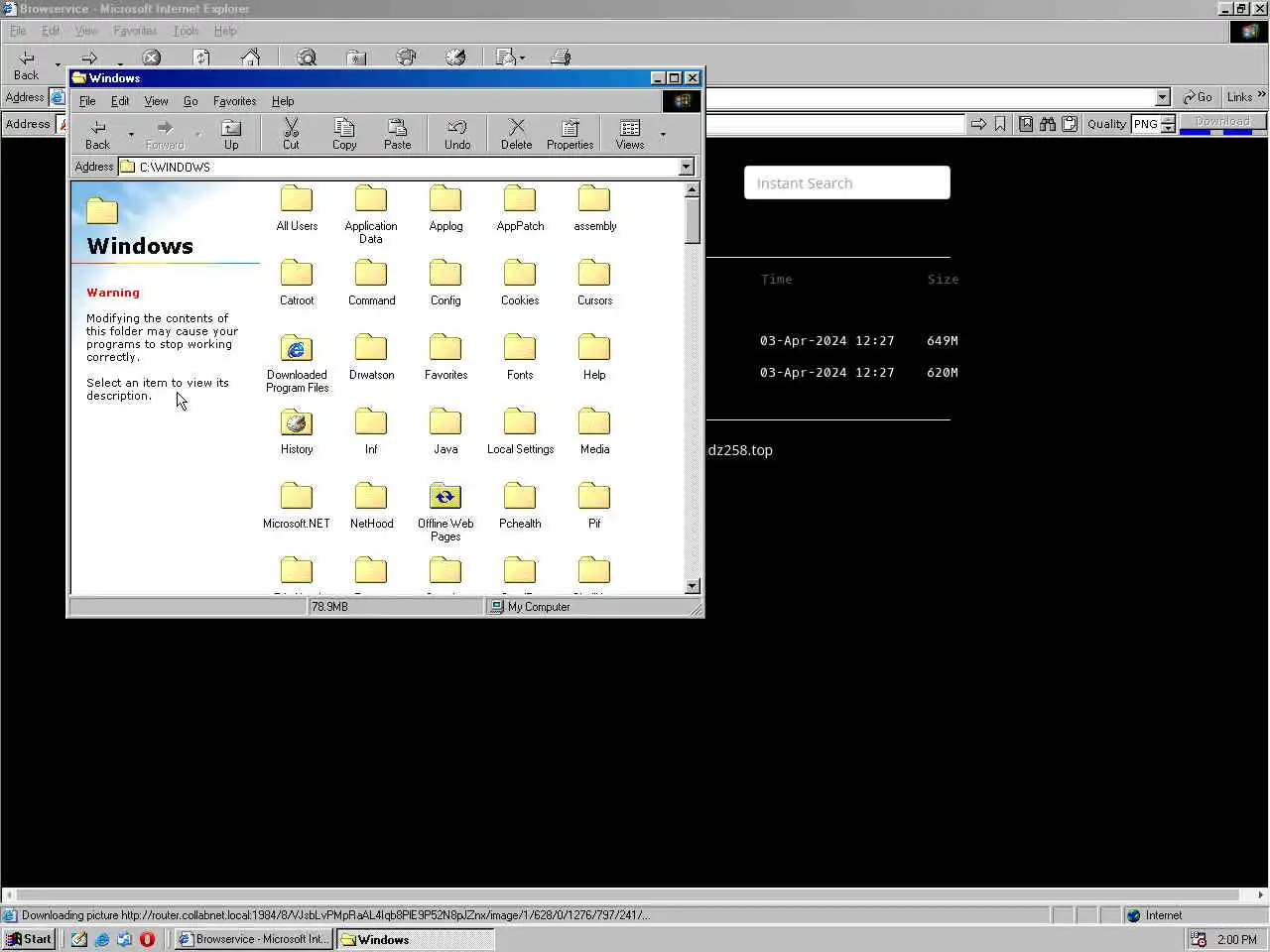Click the Go button in Internet Explorer
This screenshot has height=952, width=1270.
[1198, 97]
